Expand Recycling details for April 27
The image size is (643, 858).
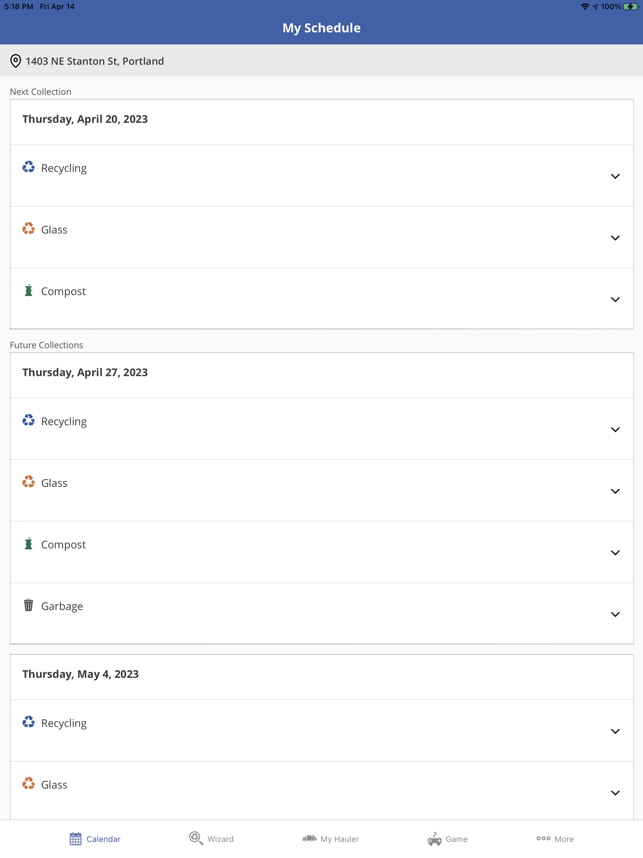click(615, 429)
